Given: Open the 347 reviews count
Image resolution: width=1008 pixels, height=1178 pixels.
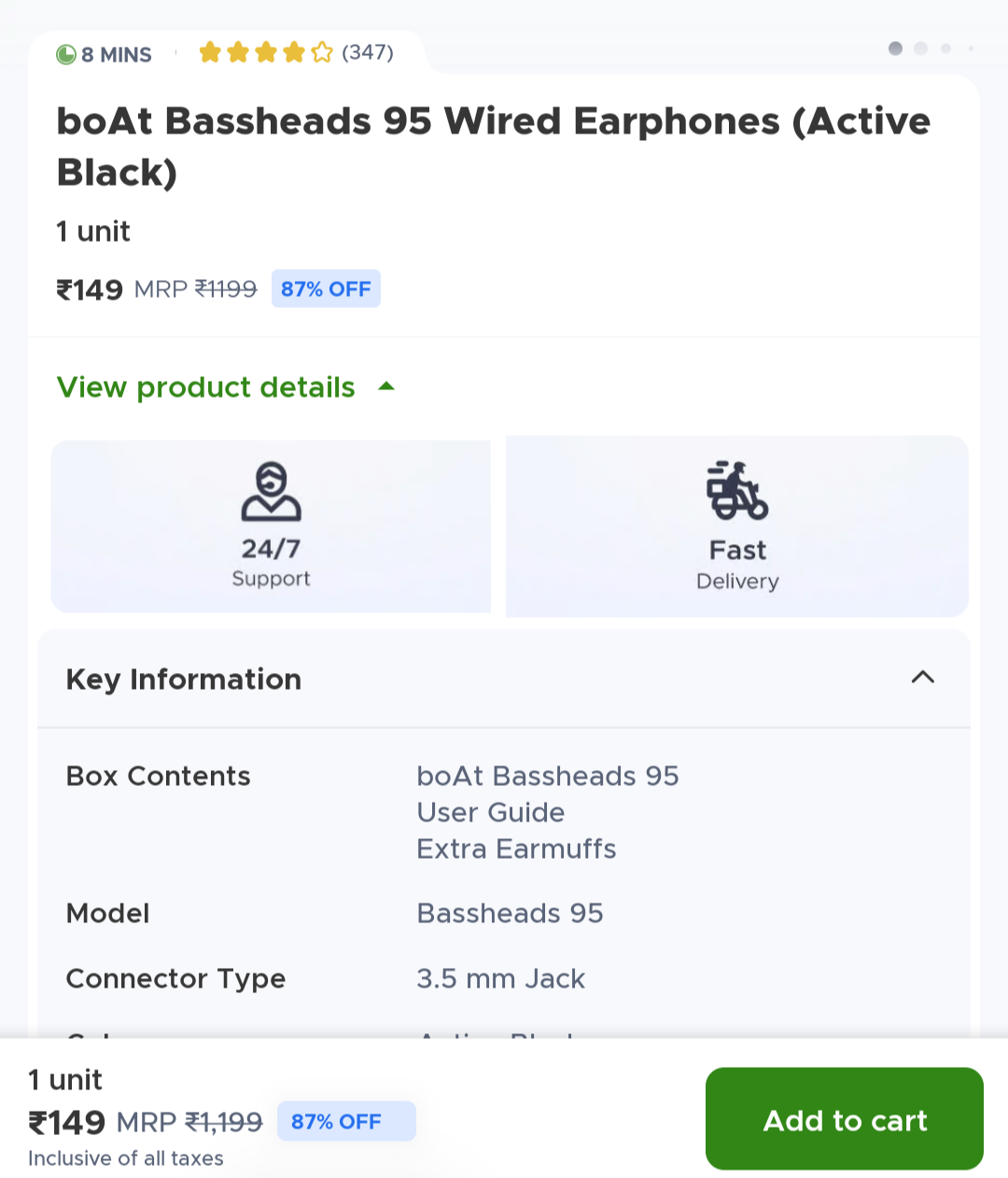Looking at the screenshot, I should [x=368, y=52].
